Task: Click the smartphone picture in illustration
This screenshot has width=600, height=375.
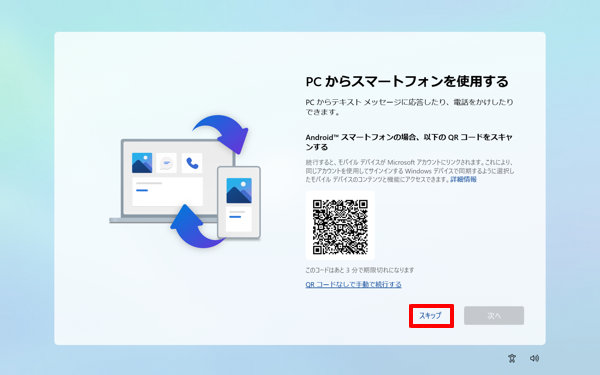Action: [239, 191]
